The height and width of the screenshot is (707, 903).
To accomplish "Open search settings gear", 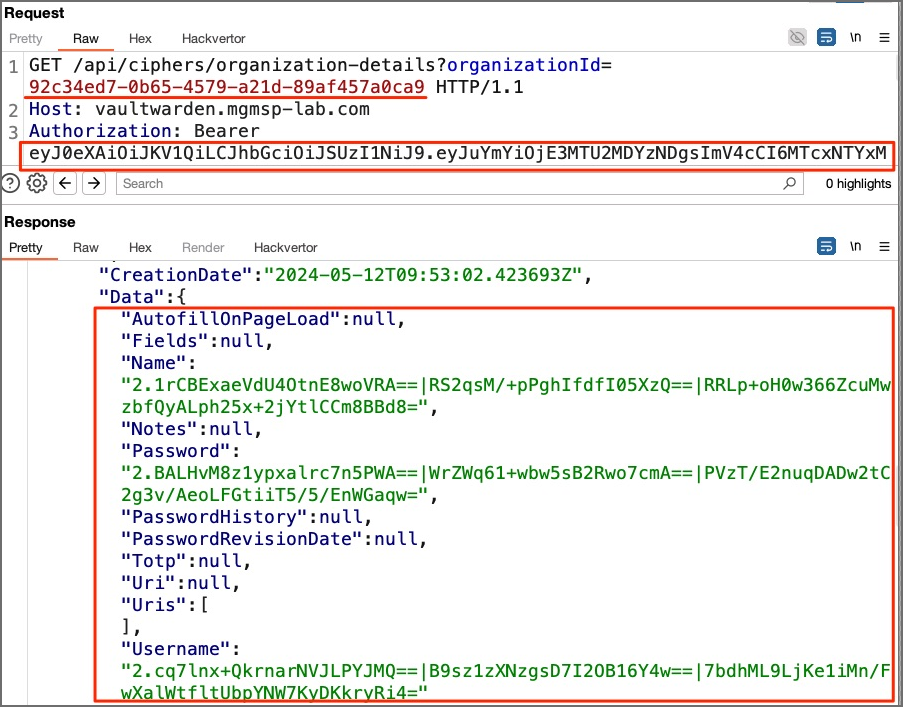I will pos(37,183).
